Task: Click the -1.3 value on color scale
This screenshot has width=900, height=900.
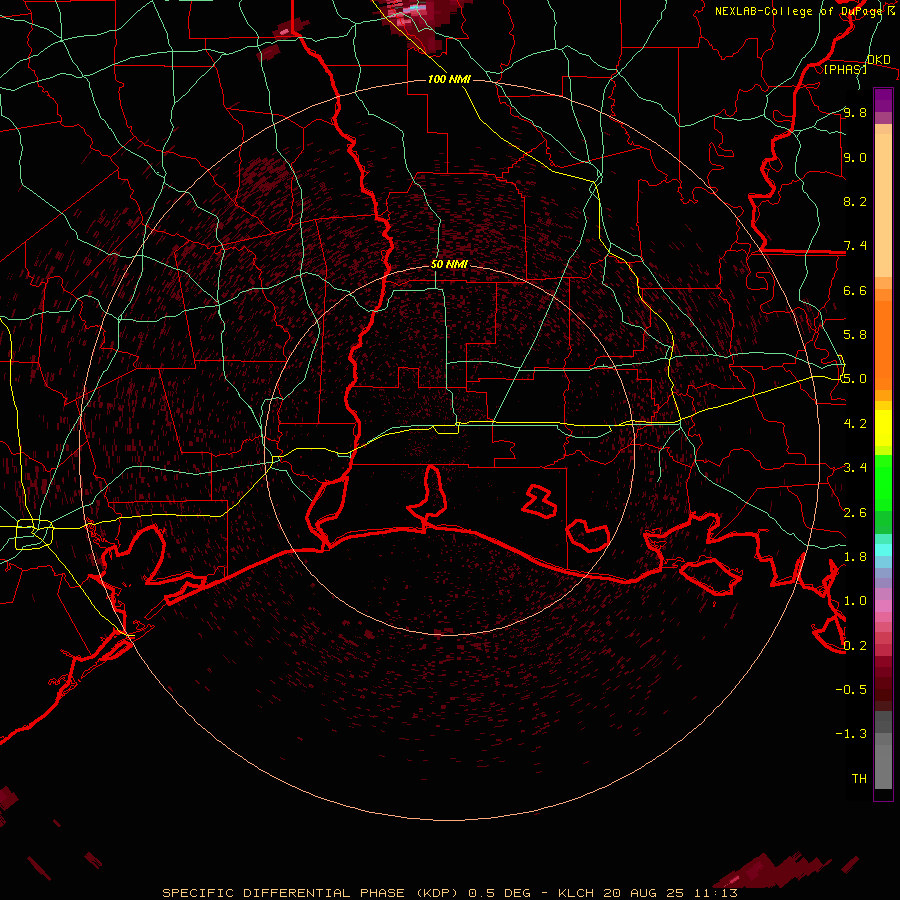Action: (851, 734)
